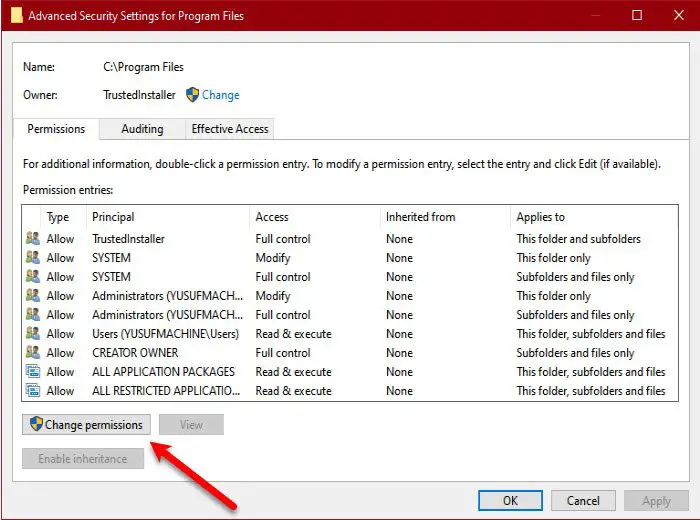Select SYSTEM principal in the Subfolders and files only row

pyautogui.click(x=111, y=277)
